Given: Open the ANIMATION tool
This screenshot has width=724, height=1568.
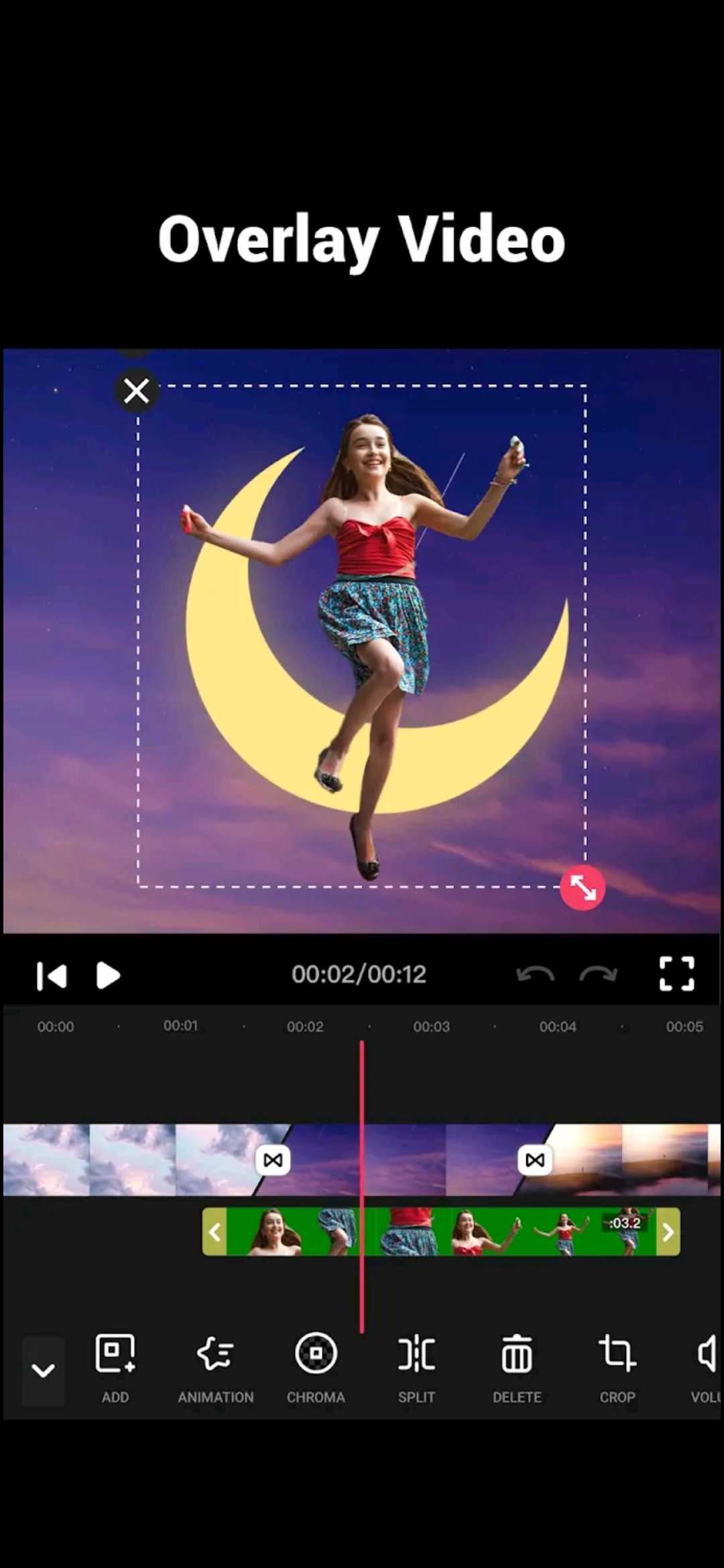Looking at the screenshot, I should (215, 1368).
